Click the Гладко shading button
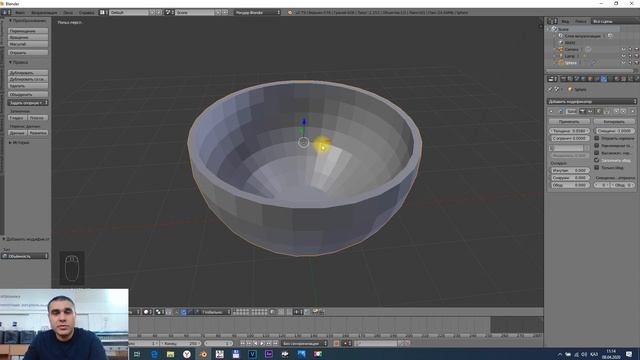640x360 pixels. pos(17,118)
